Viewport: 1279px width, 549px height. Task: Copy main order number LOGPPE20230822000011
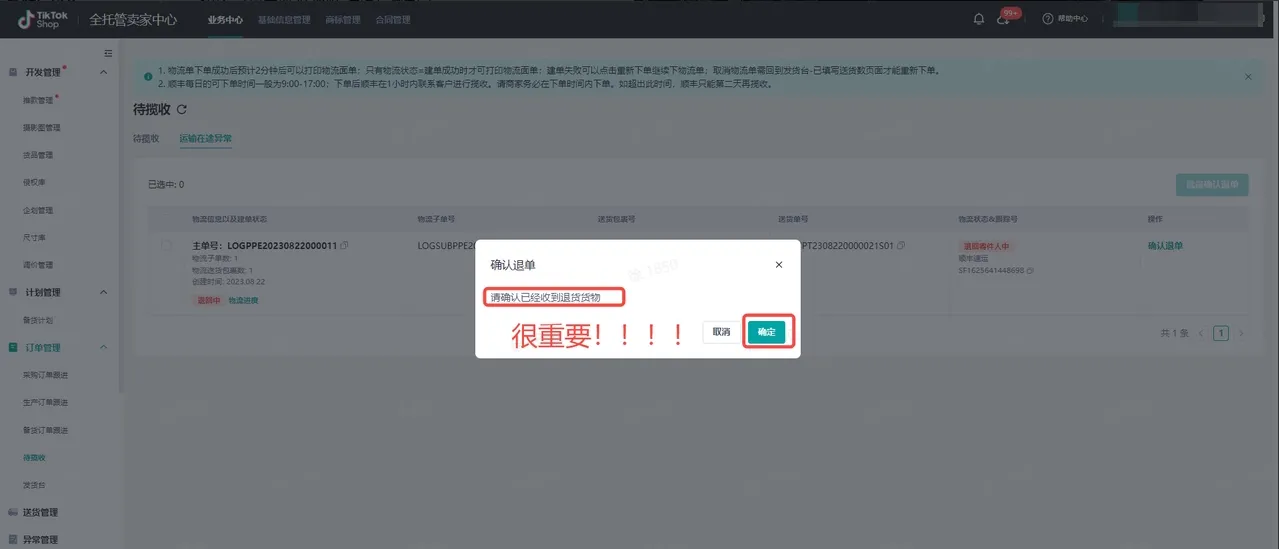[344, 245]
